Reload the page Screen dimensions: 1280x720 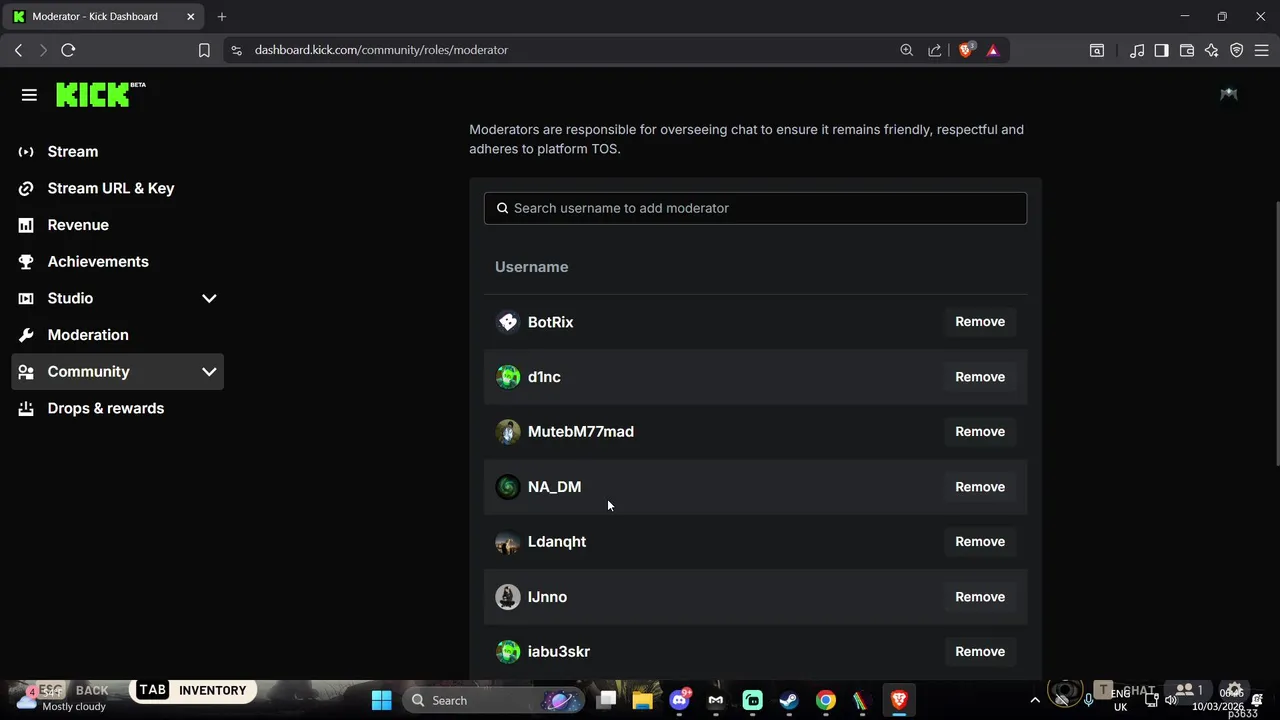[x=68, y=50]
